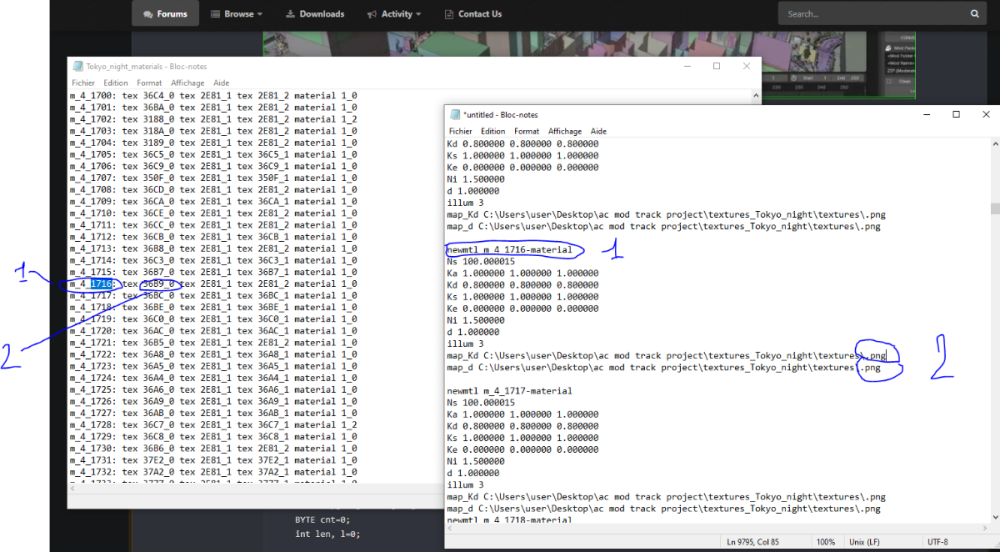
Task: Click the Contact Us link
Action: click(480, 14)
